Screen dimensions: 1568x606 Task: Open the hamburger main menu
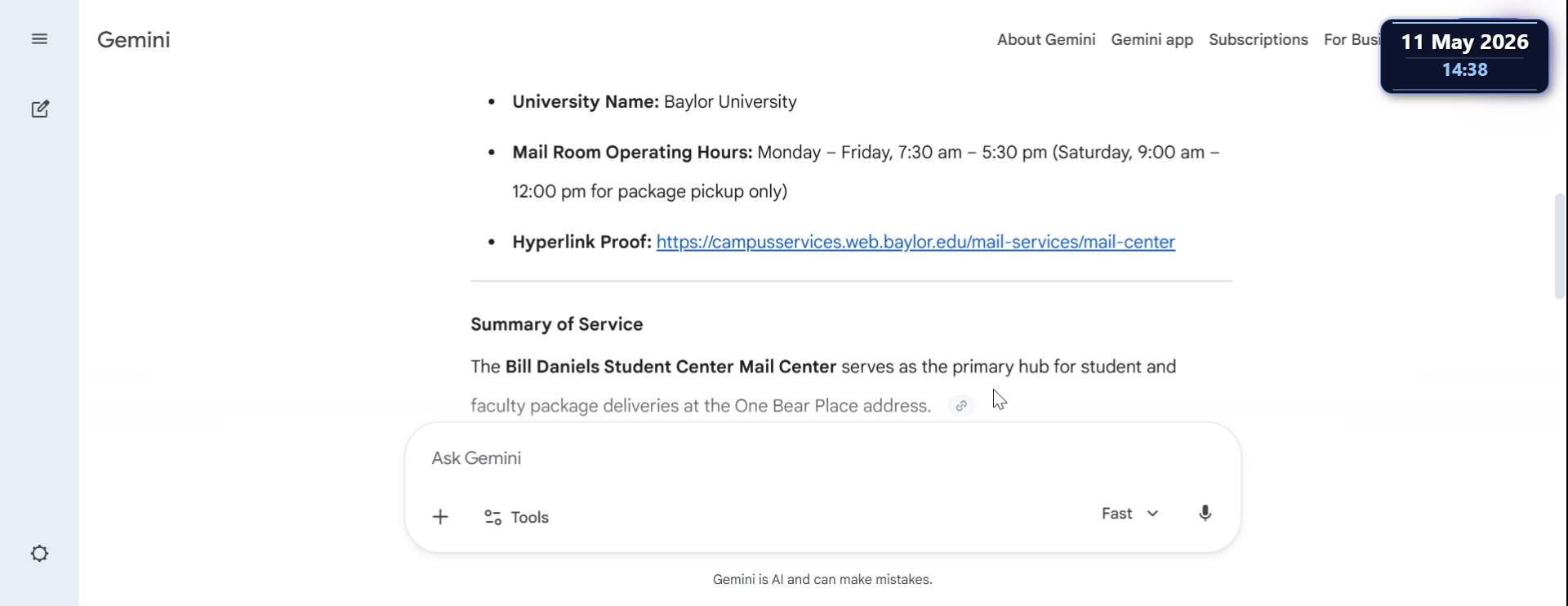click(x=39, y=39)
